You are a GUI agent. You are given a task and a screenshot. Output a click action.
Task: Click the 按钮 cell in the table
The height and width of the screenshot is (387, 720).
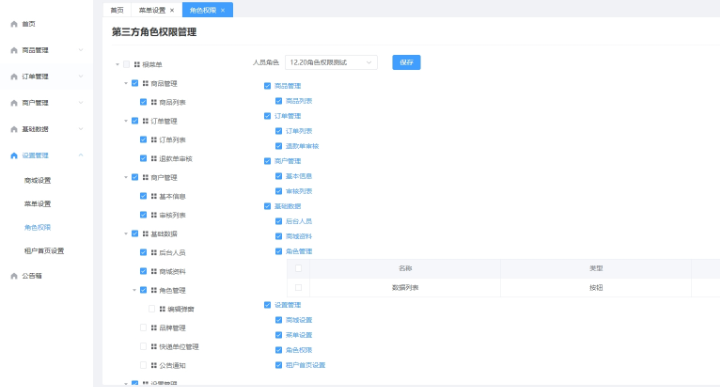[x=596, y=287]
